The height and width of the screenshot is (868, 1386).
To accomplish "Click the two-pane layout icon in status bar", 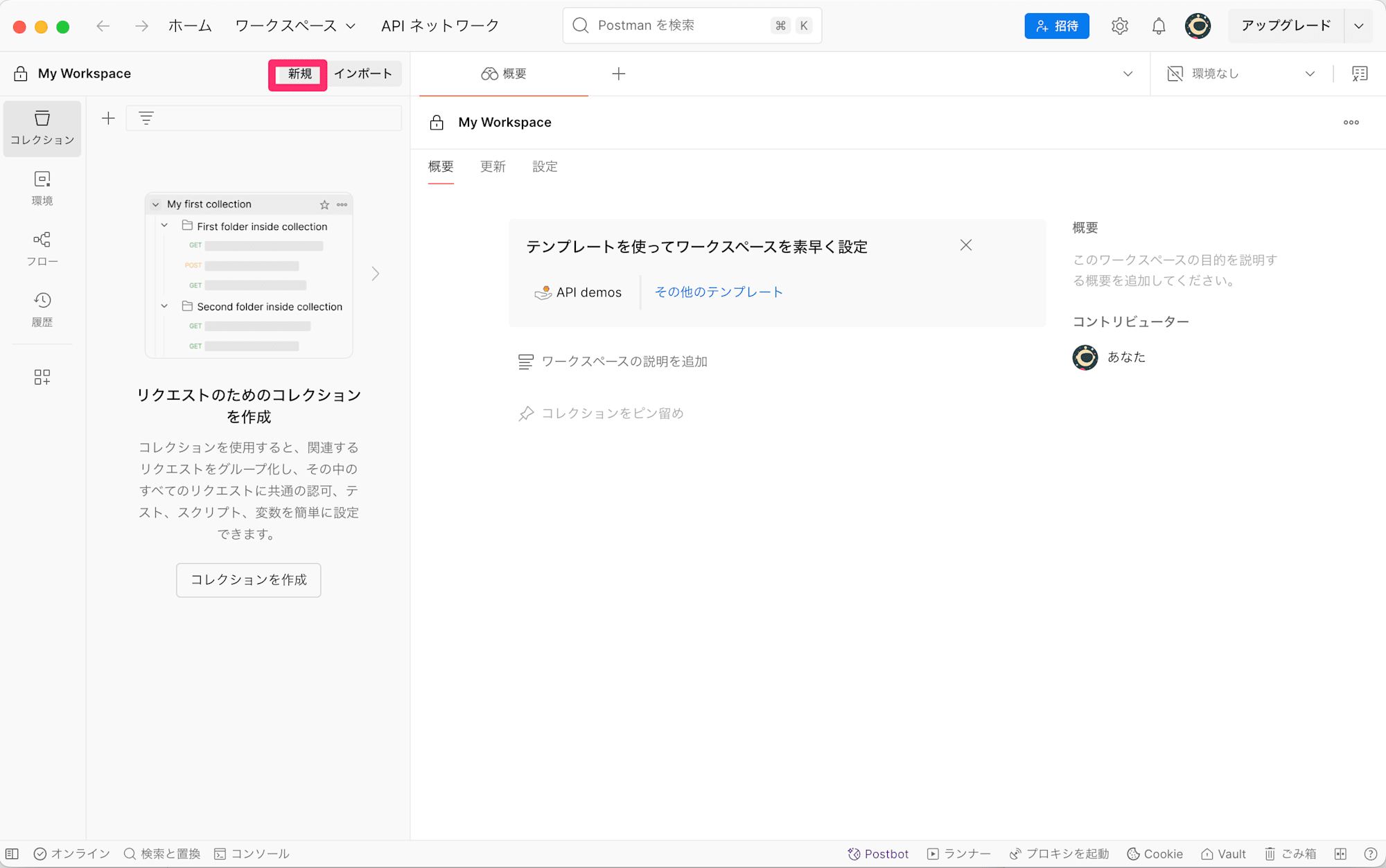I will click(1341, 853).
